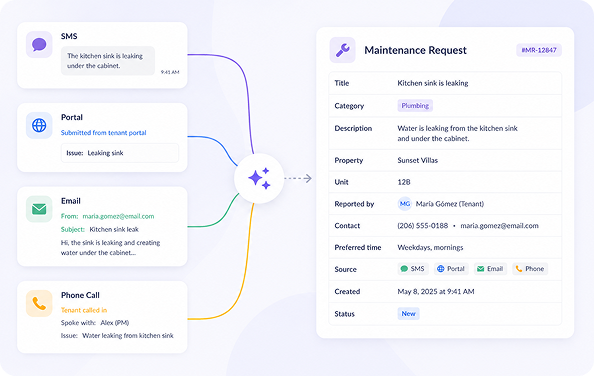Click the Issue: Leaking sink field
This screenshot has width=594, height=376.
(x=120, y=153)
